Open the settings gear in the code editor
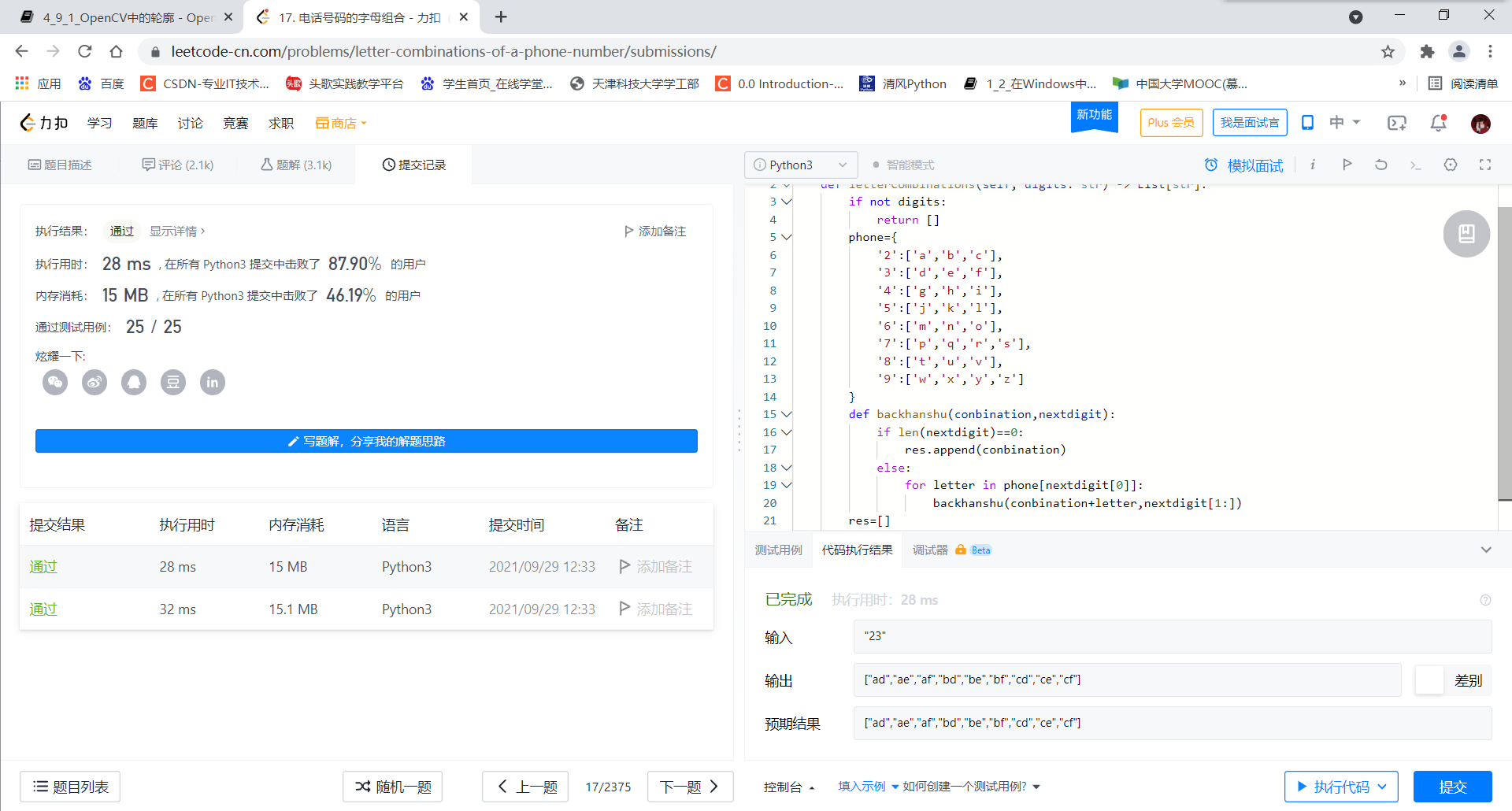 [x=1451, y=165]
